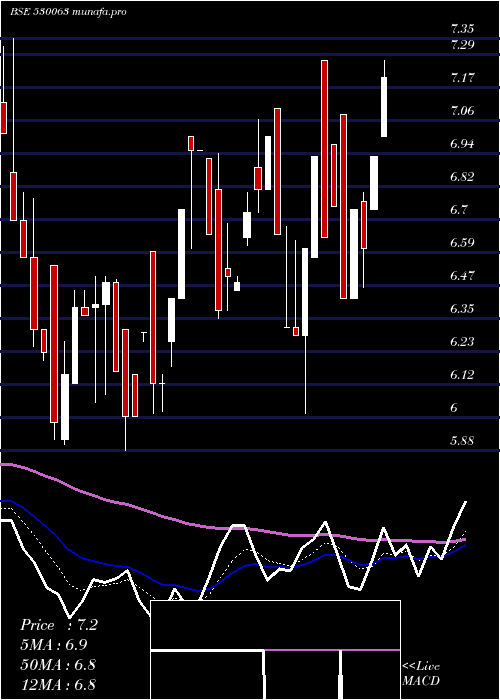Click the 6.12 price axis label

pyautogui.click(x=462, y=375)
